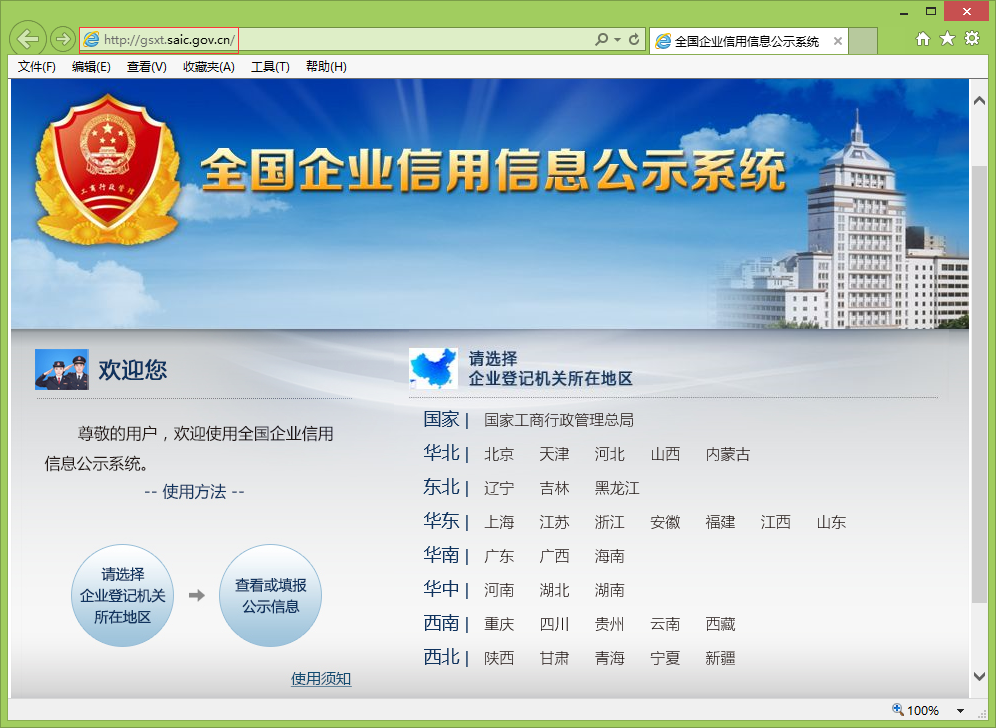Select region 重庆
The width and height of the screenshot is (996, 728).
pos(499,624)
